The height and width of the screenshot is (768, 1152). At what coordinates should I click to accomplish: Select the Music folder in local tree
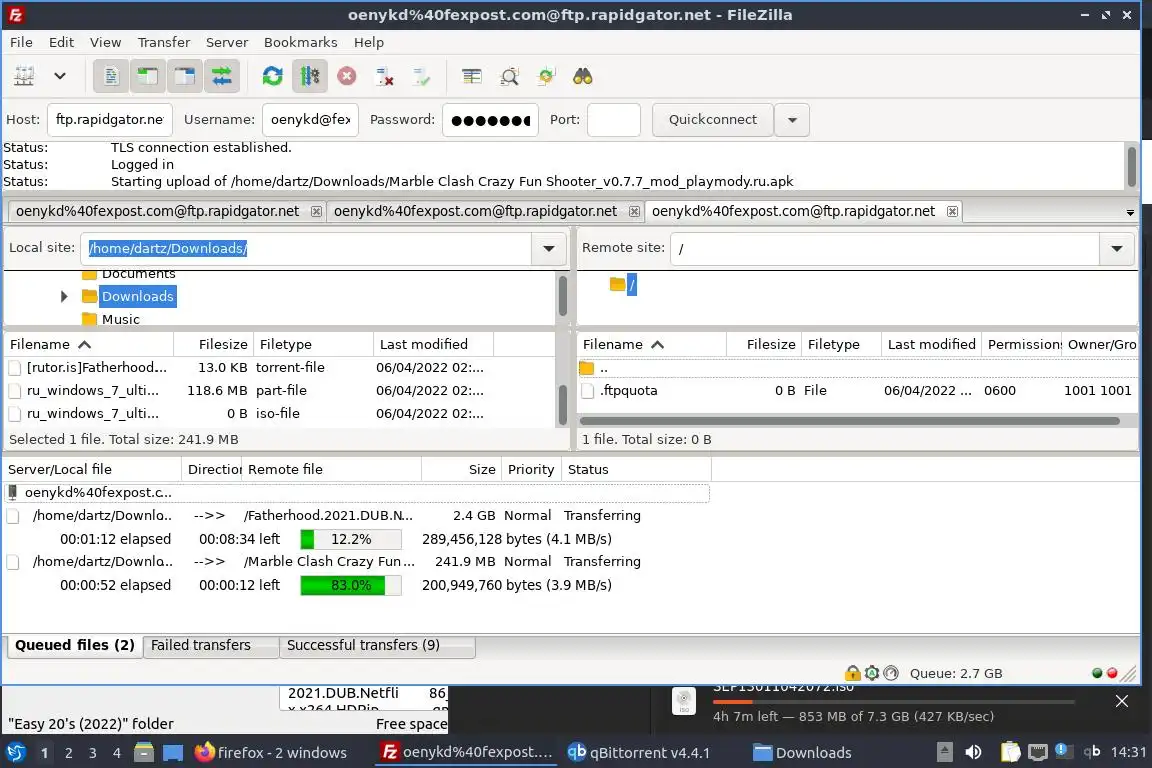pyautogui.click(x=120, y=319)
